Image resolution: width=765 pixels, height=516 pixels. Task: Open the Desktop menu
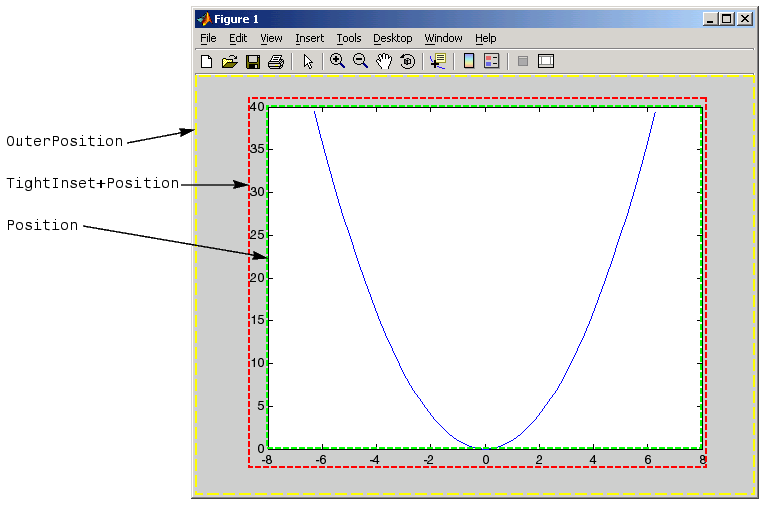coord(393,38)
